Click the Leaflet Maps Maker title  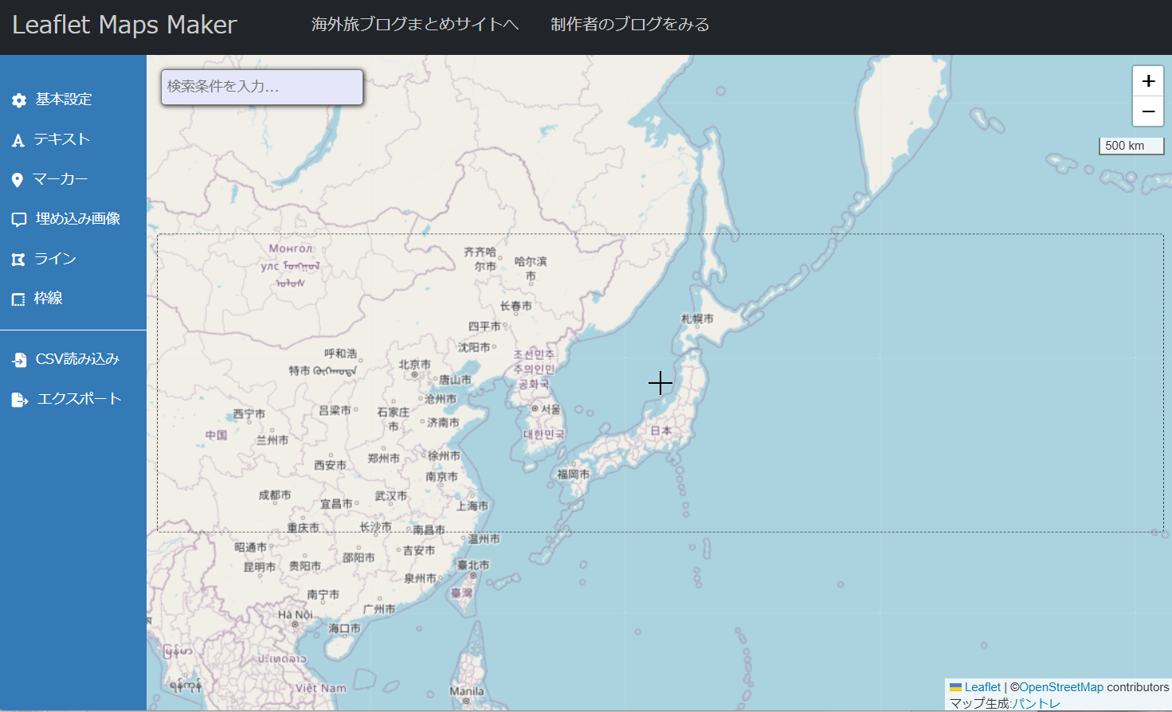point(124,25)
